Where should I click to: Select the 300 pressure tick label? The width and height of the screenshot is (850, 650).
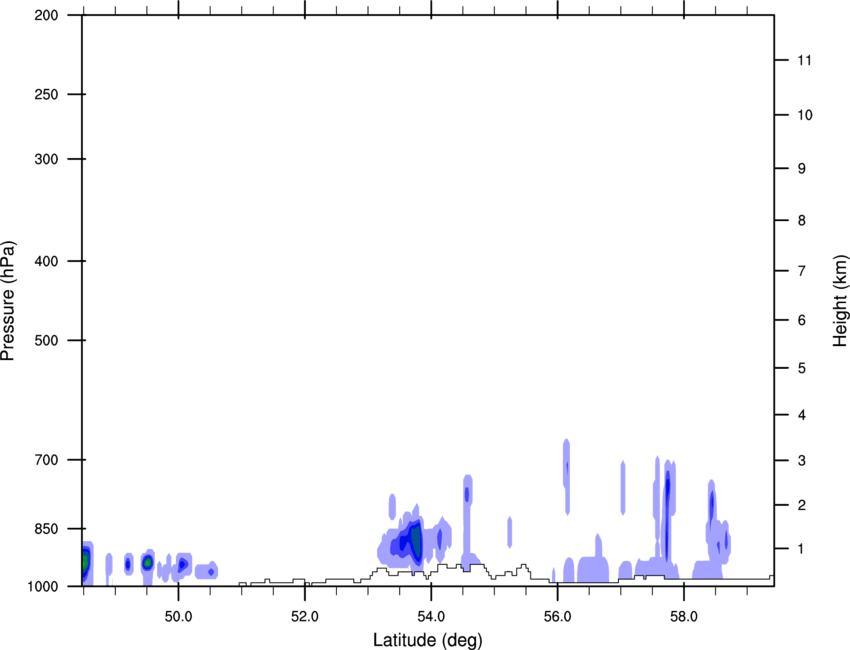click(46, 159)
